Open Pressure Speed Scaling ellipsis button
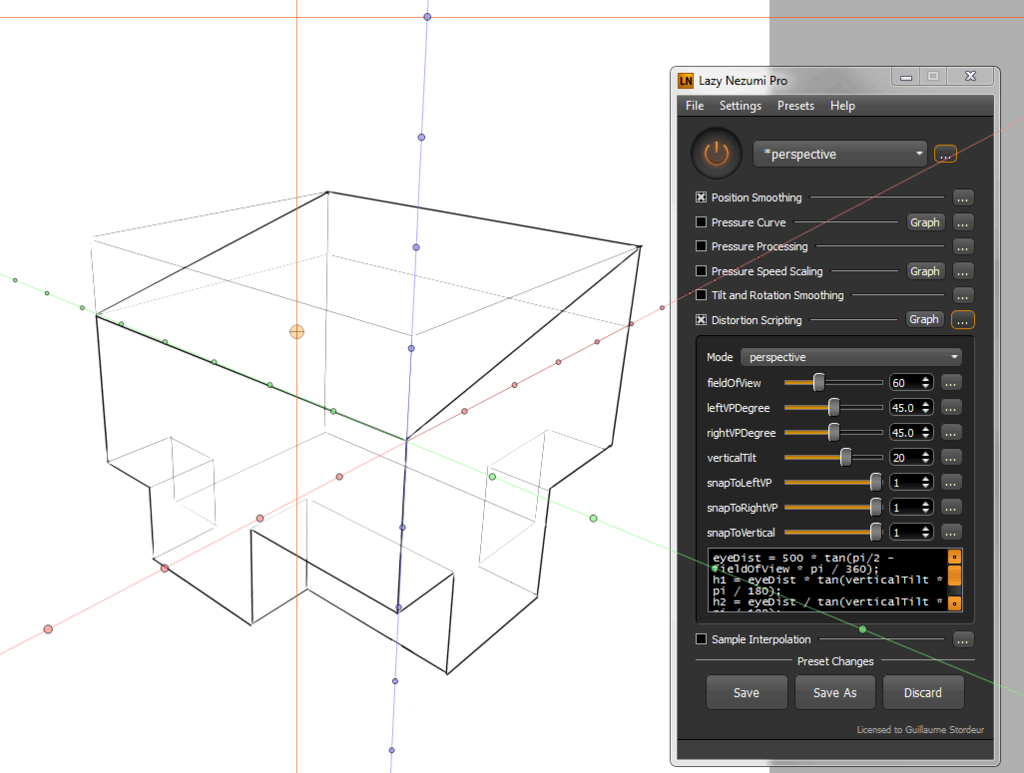Screen dimensions: 1024x773 click(963, 272)
